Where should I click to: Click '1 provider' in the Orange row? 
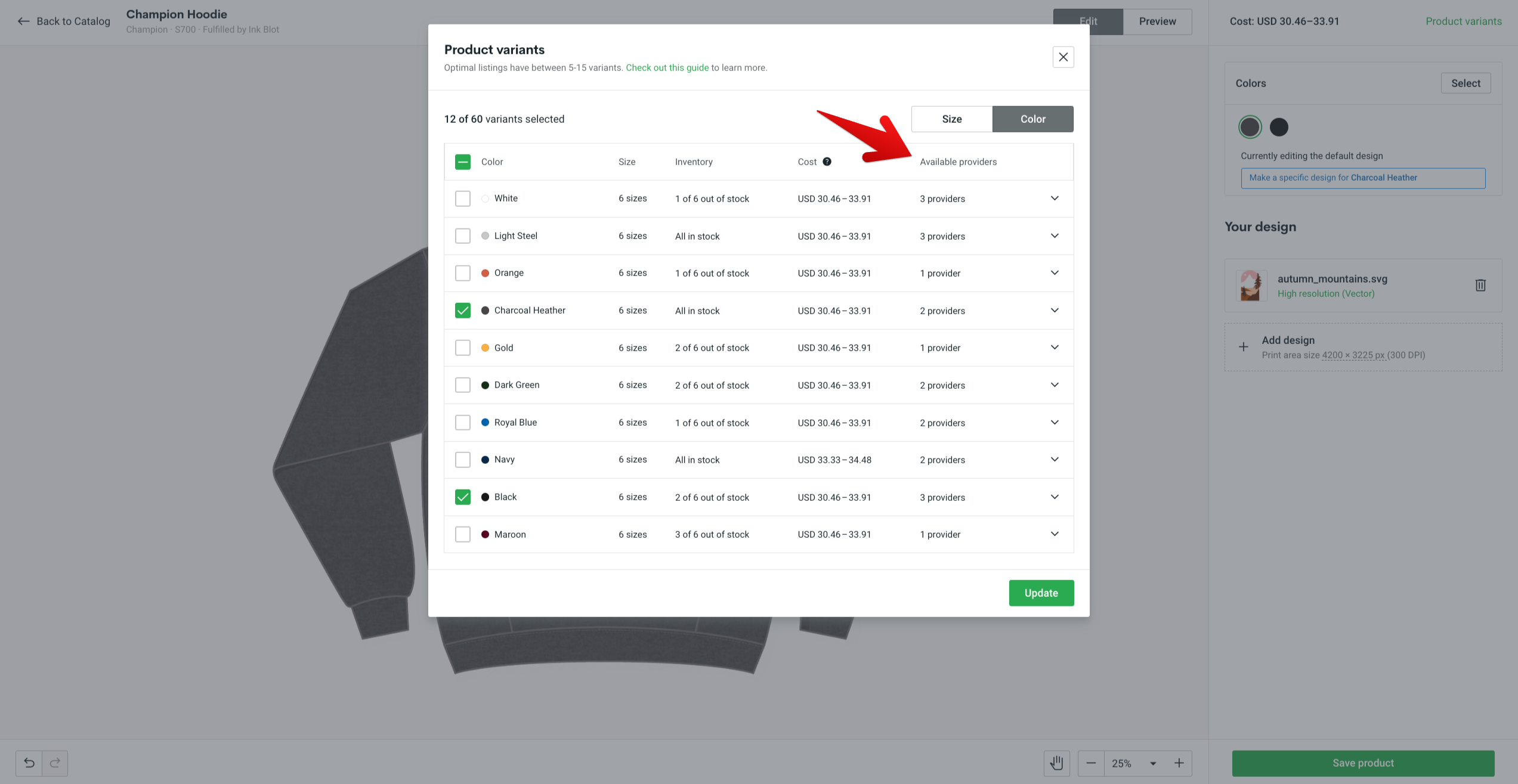click(x=940, y=273)
